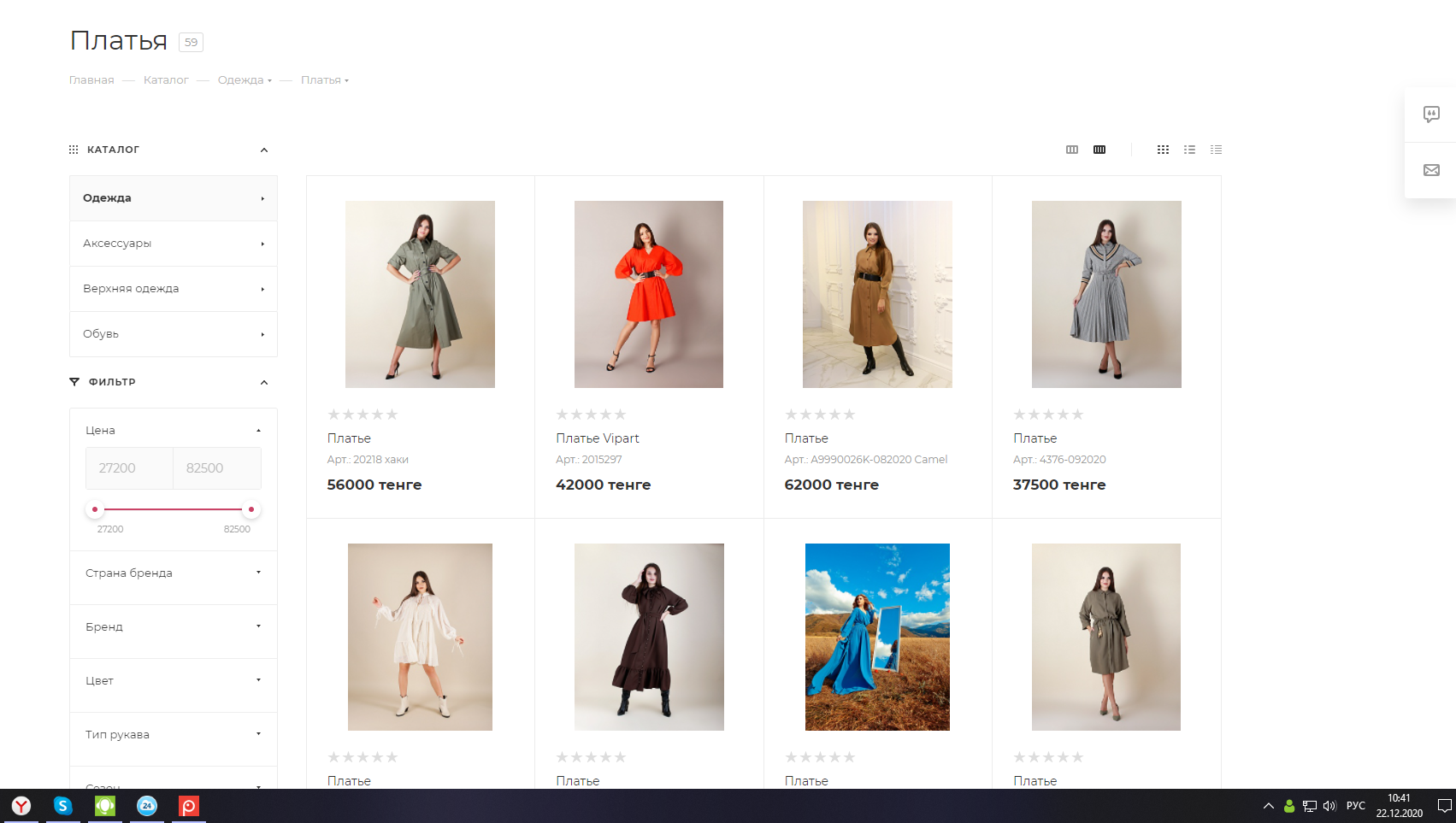Collapse the Цена filter block

(x=258, y=431)
